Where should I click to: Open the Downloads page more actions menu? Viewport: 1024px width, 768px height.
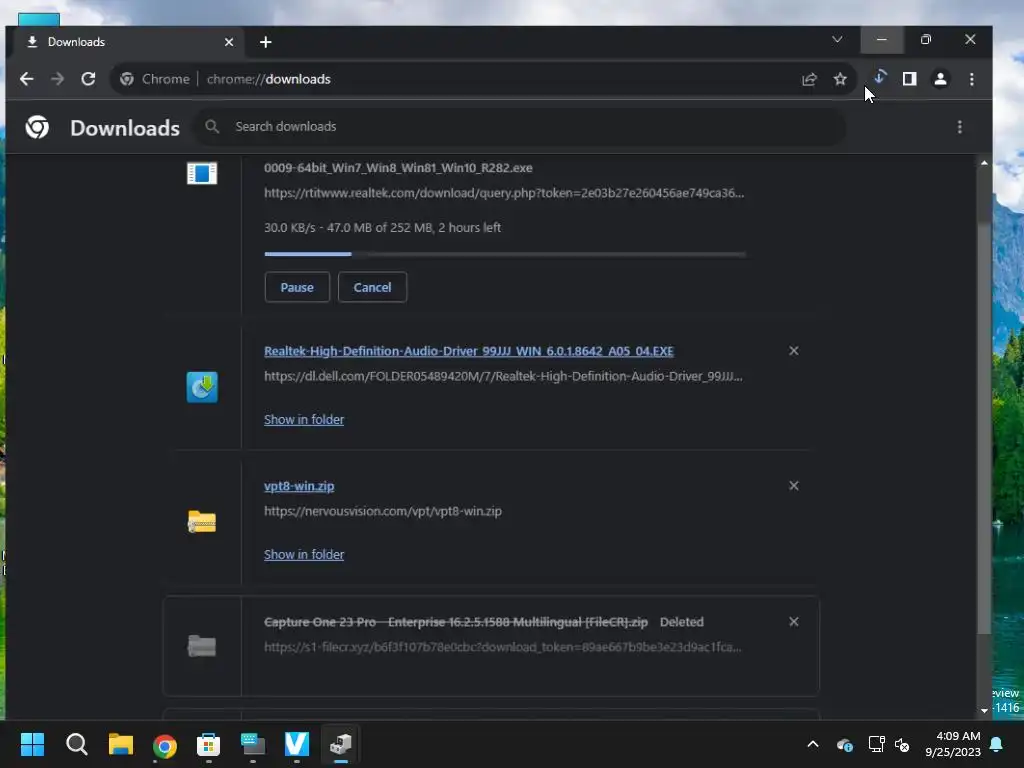point(959,127)
